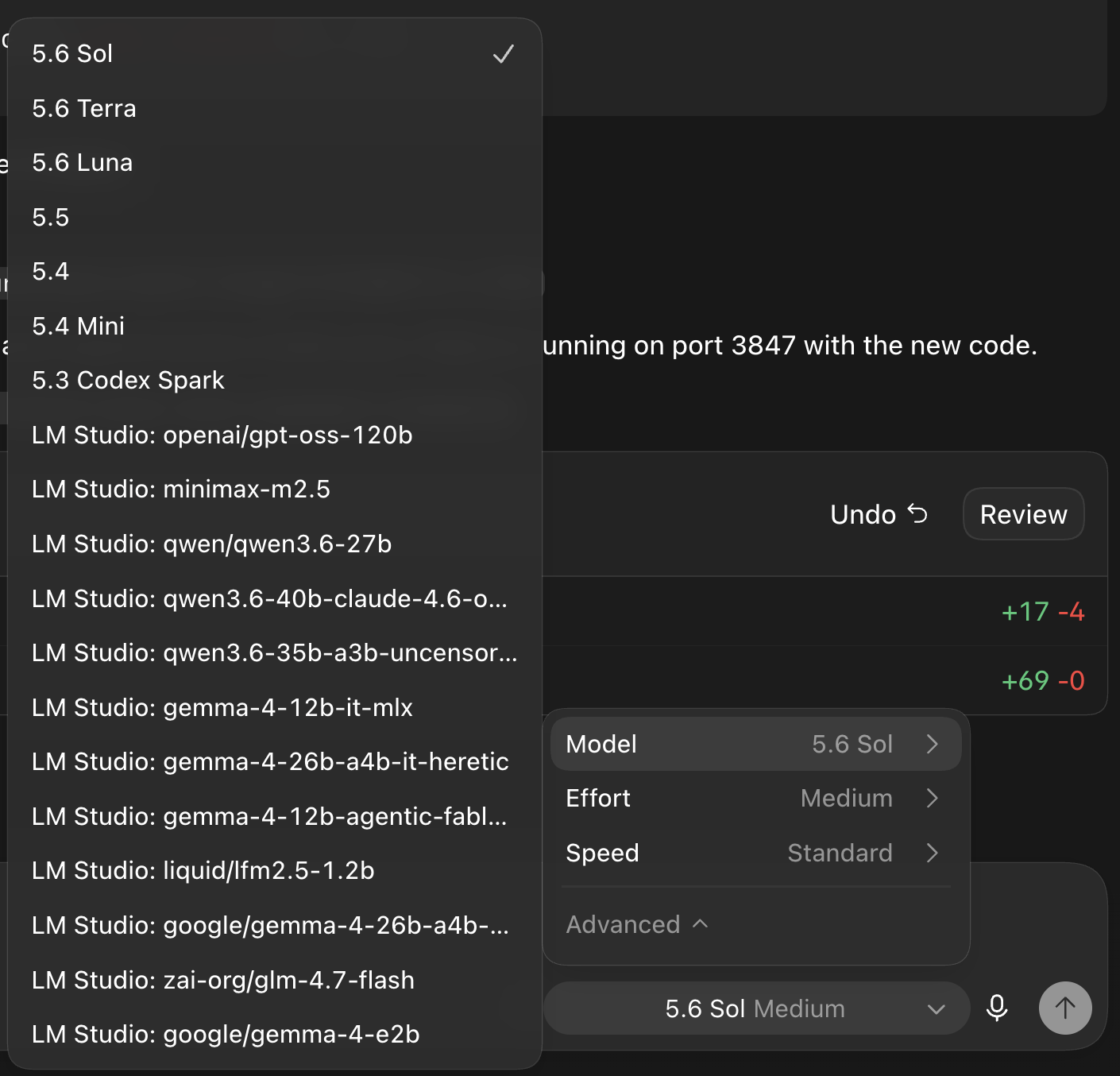
Task: Click the send arrow button
Action: click(x=1065, y=1008)
